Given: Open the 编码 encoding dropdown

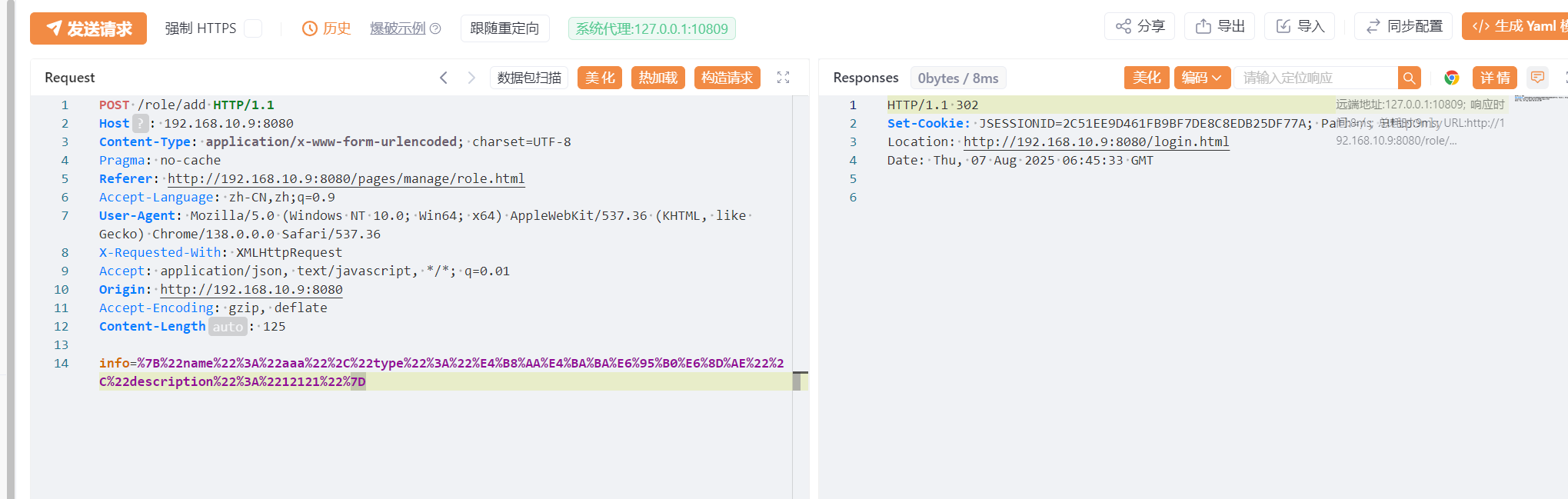Looking at the screenshot, I should pos(1201,78).
